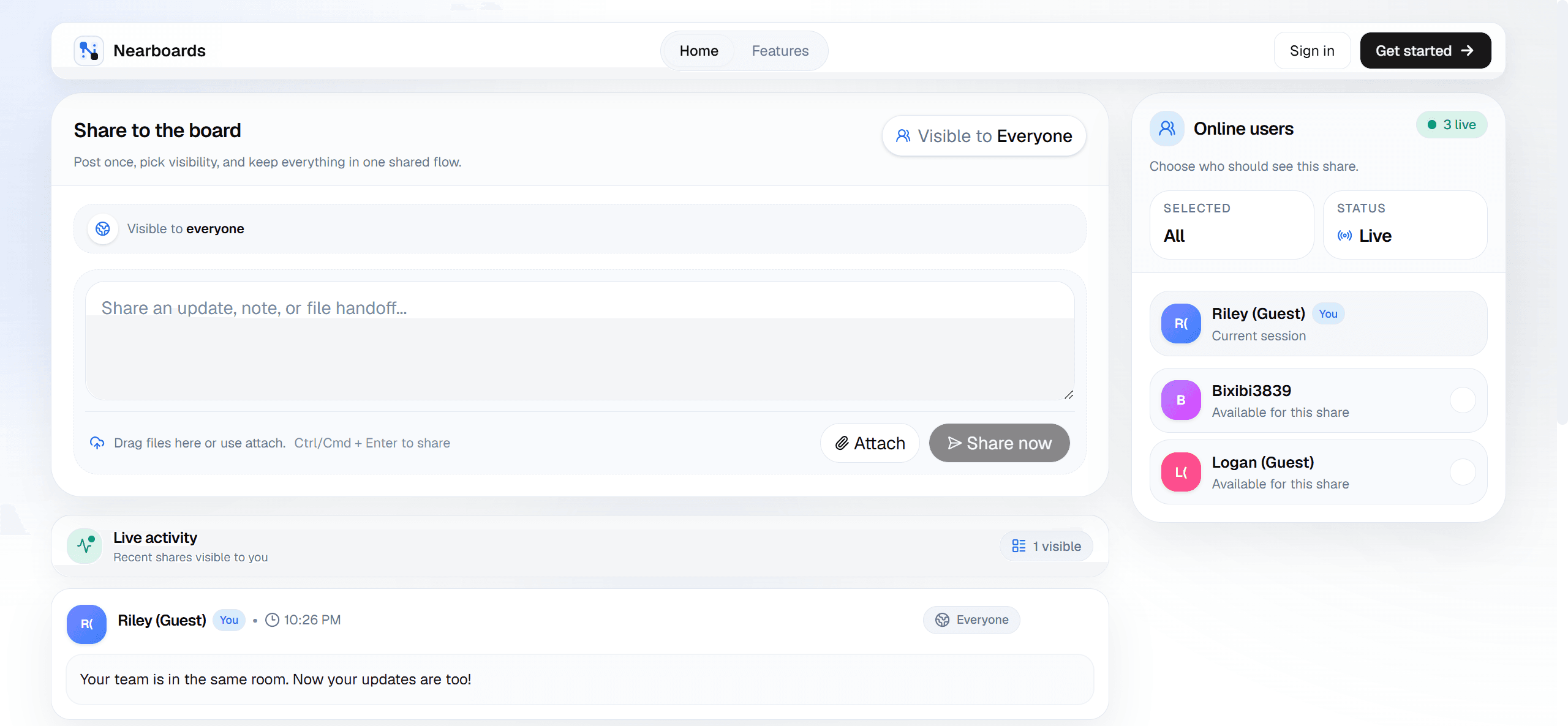Click the cloud upload icon near Drag files
1568x726 pixels.
coord(97,443)
